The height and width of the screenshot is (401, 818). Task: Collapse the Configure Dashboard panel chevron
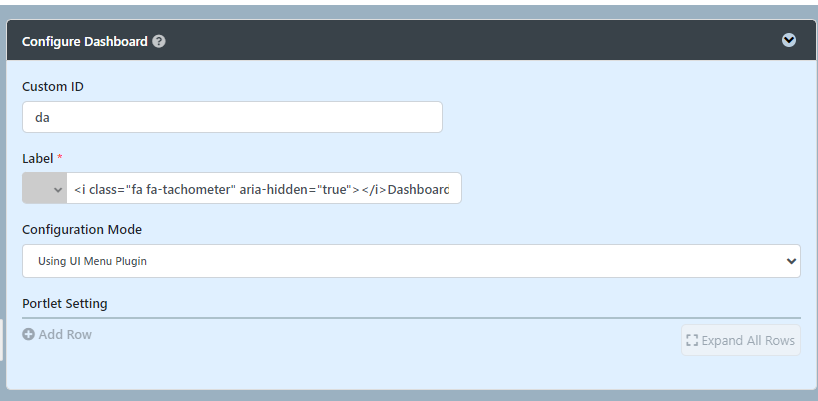pos(789,40)
